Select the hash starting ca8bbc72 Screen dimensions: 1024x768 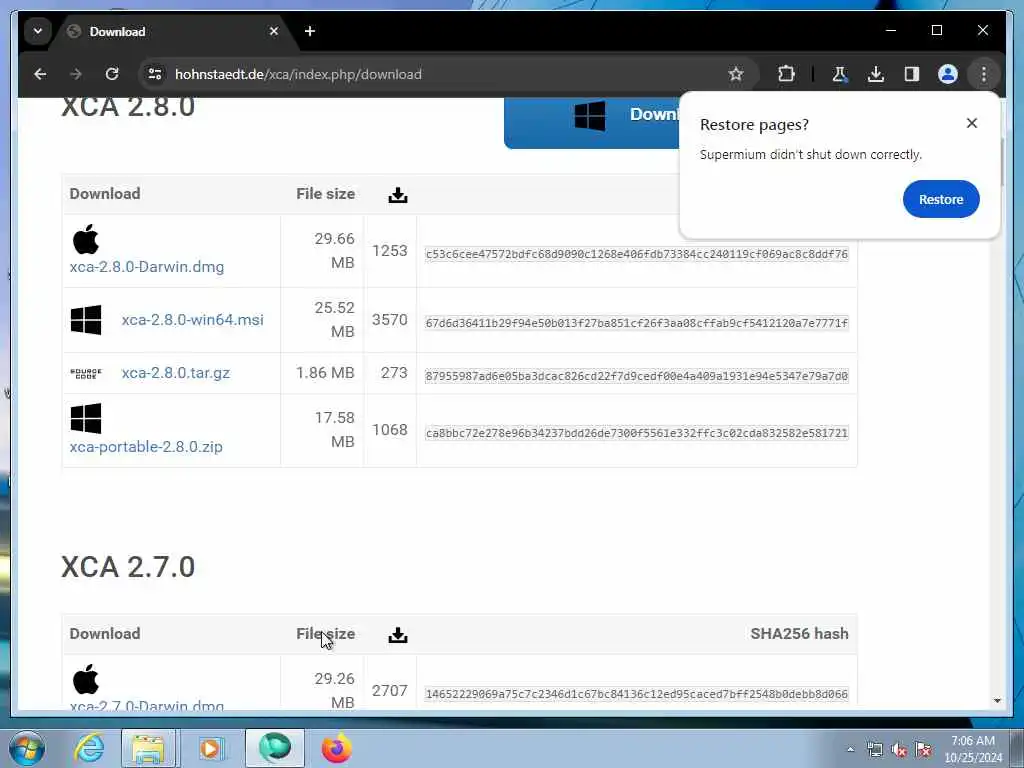[x=637, y=433]
